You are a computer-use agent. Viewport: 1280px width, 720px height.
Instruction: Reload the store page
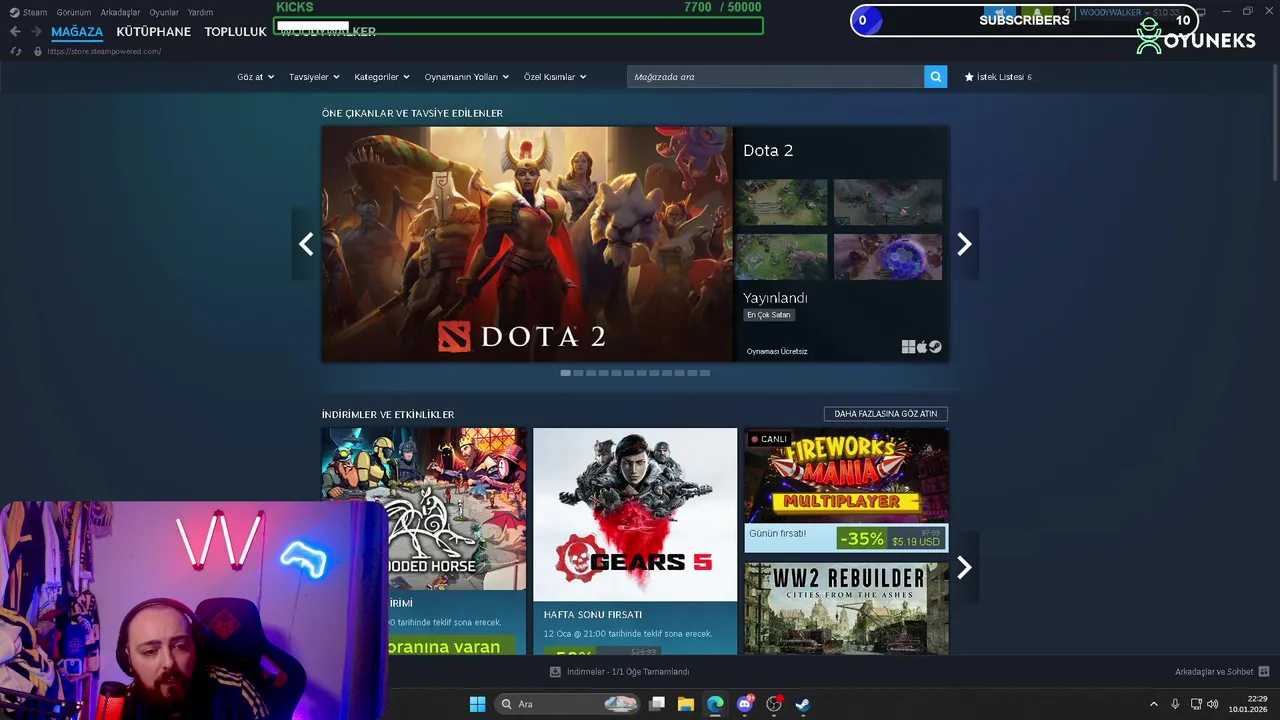tap(15, 51)
